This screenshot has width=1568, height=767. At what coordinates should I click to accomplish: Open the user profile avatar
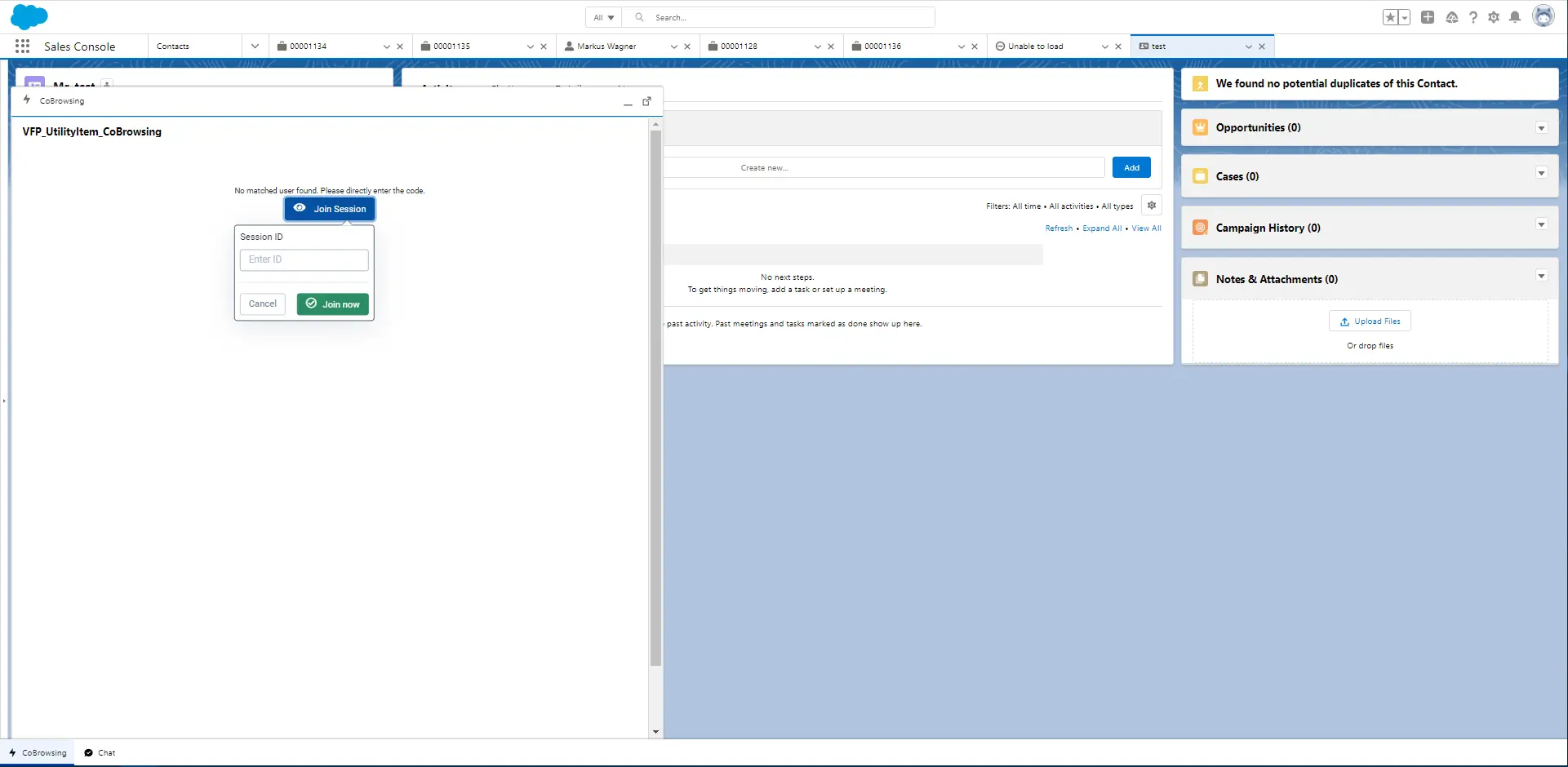coord(1544,16)
